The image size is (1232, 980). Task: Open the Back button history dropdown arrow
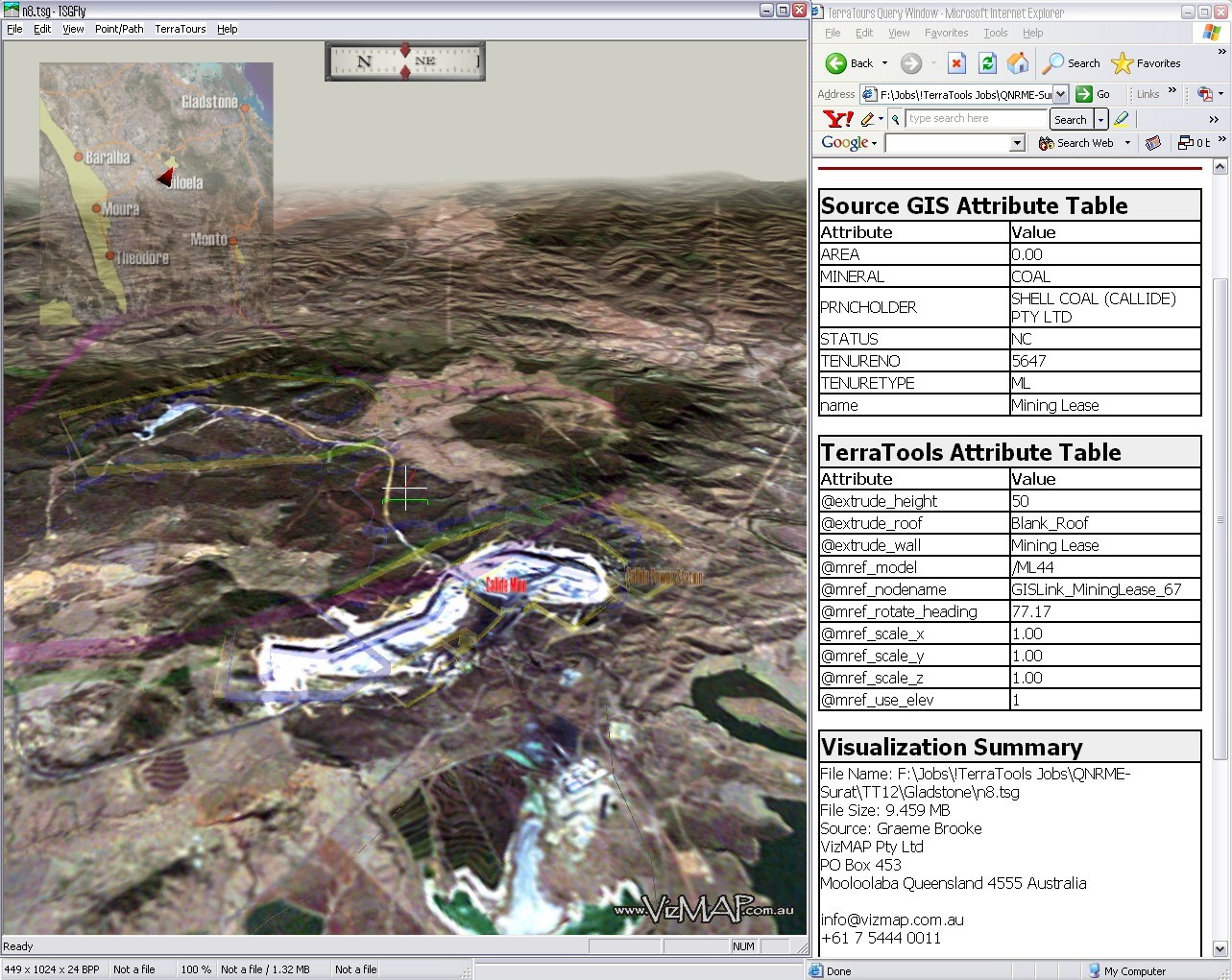click(884, 63)
